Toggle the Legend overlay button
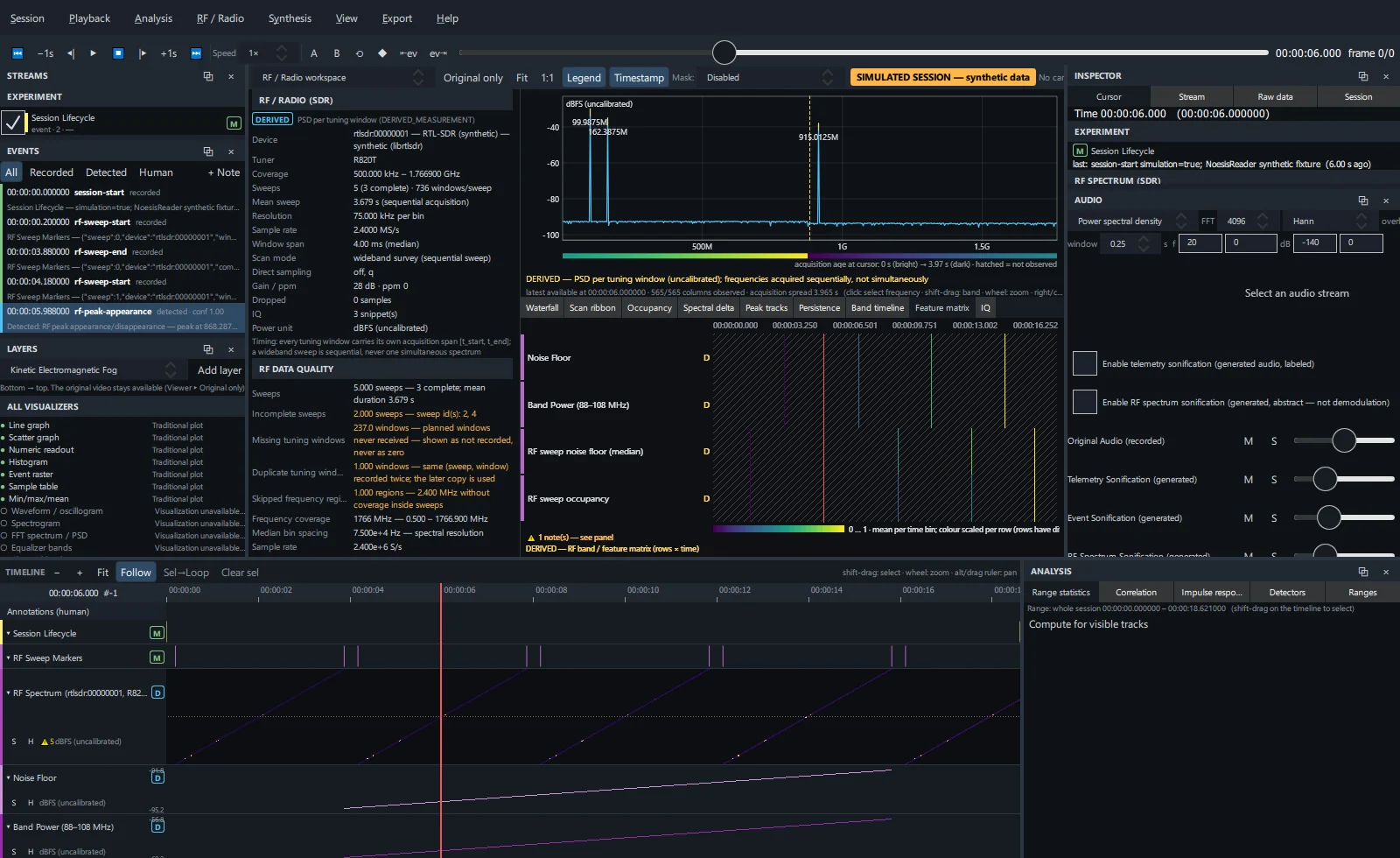This screenshot has height=858, width=1400. pyautogui.click(x=584, y=77)
